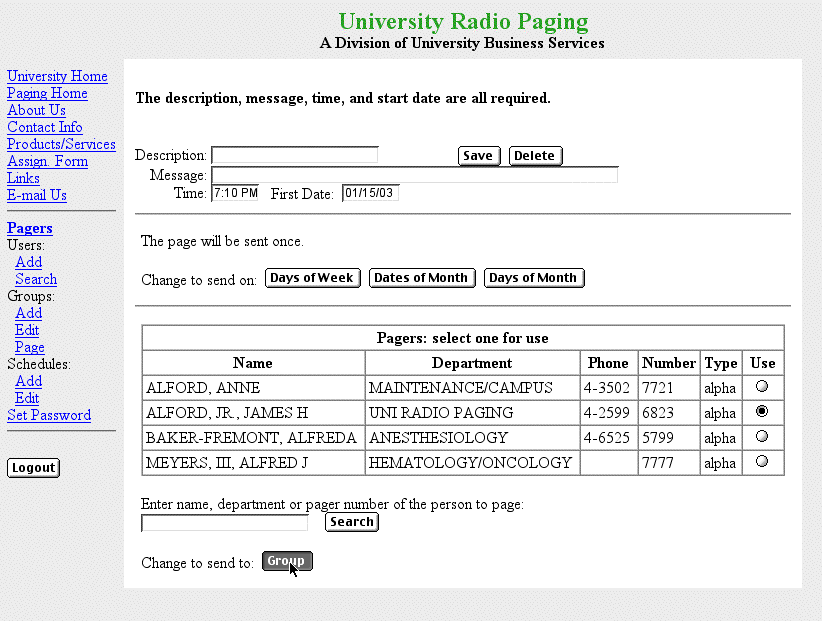Screen dimensions: 822x621
Task: Choose the Dates of Month button
Action: 421,278
